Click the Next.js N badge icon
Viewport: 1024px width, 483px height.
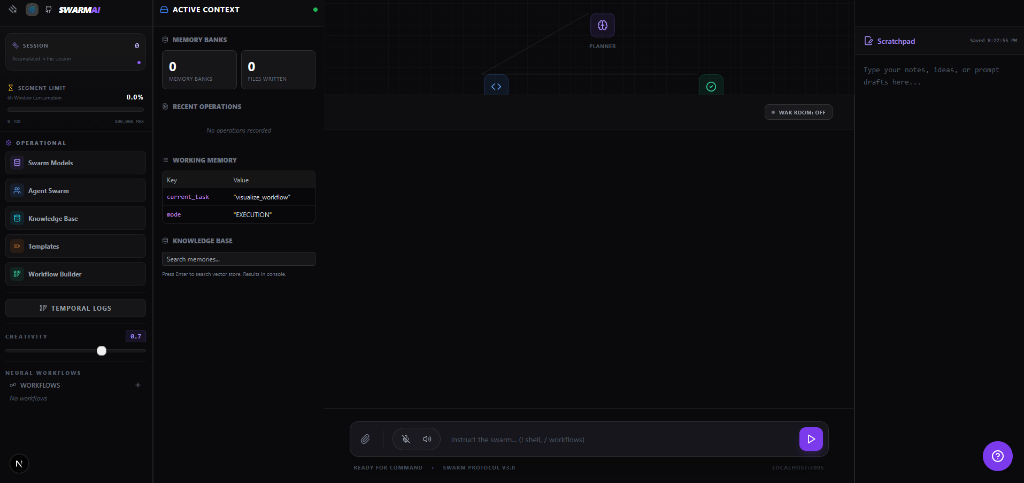tap(20, 463)
